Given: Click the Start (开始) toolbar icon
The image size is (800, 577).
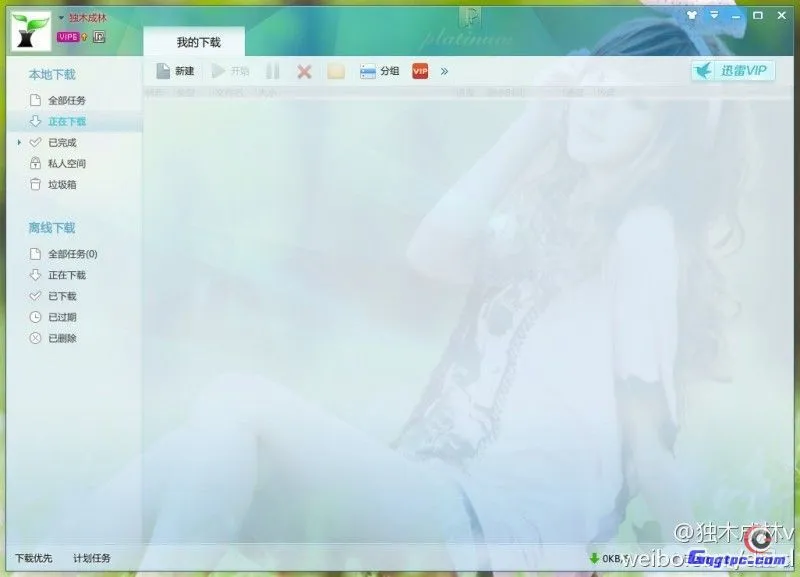Looking at the screenshot, I should pos(231,71).
